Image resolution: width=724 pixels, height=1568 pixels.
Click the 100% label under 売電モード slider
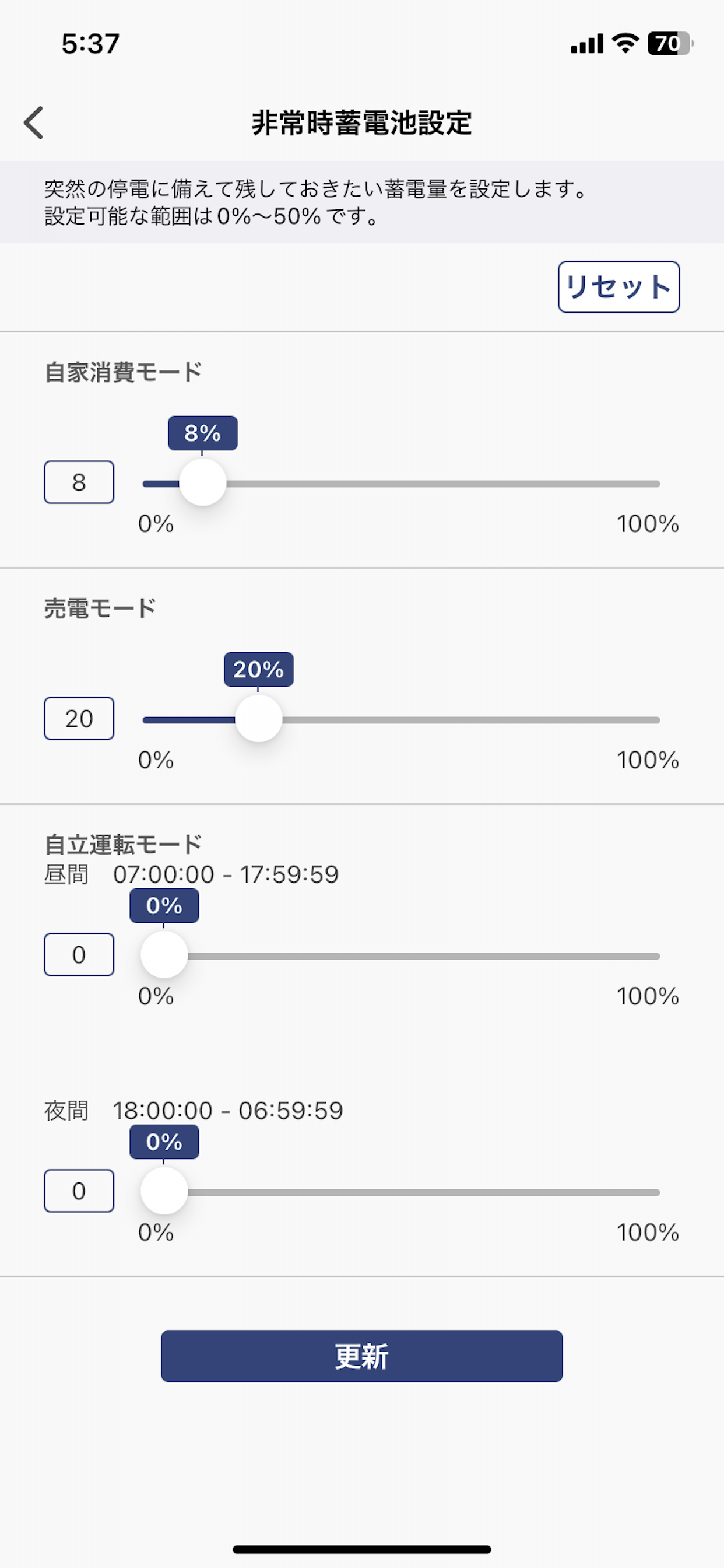click(648, 759)
